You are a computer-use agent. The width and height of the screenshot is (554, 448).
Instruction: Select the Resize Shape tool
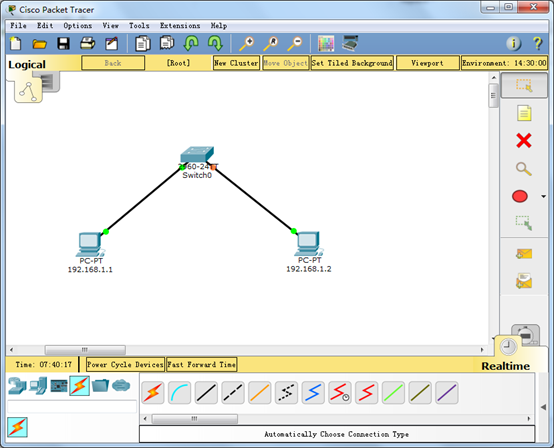(x=524, y=223)
